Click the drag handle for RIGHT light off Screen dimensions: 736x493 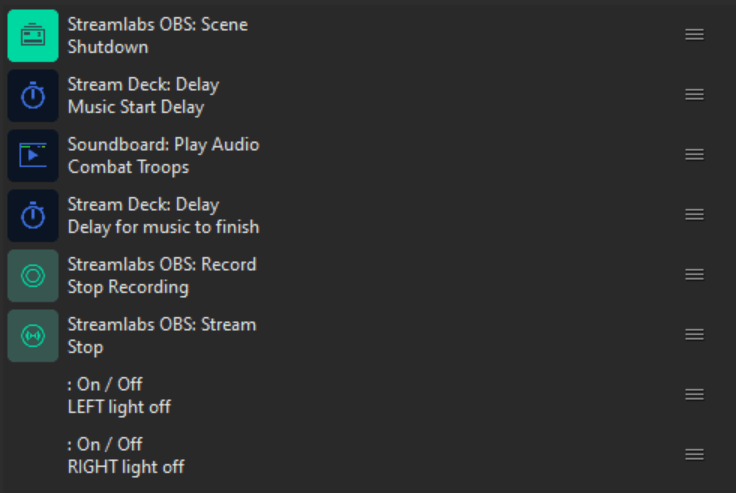coord(694,455)
